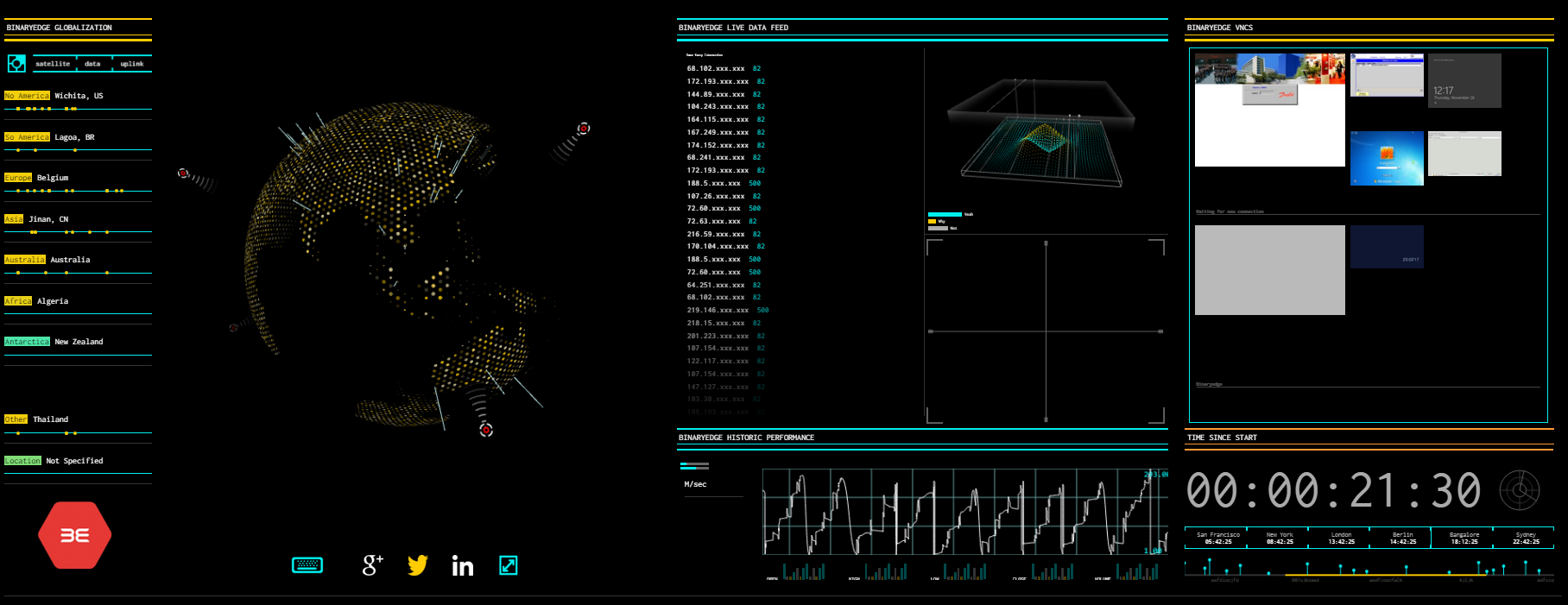Viewport: 1568px width, 605px height.
Task: Select the satellite marker below the globe
Action: pyautogui.click(x=486, y=430)
